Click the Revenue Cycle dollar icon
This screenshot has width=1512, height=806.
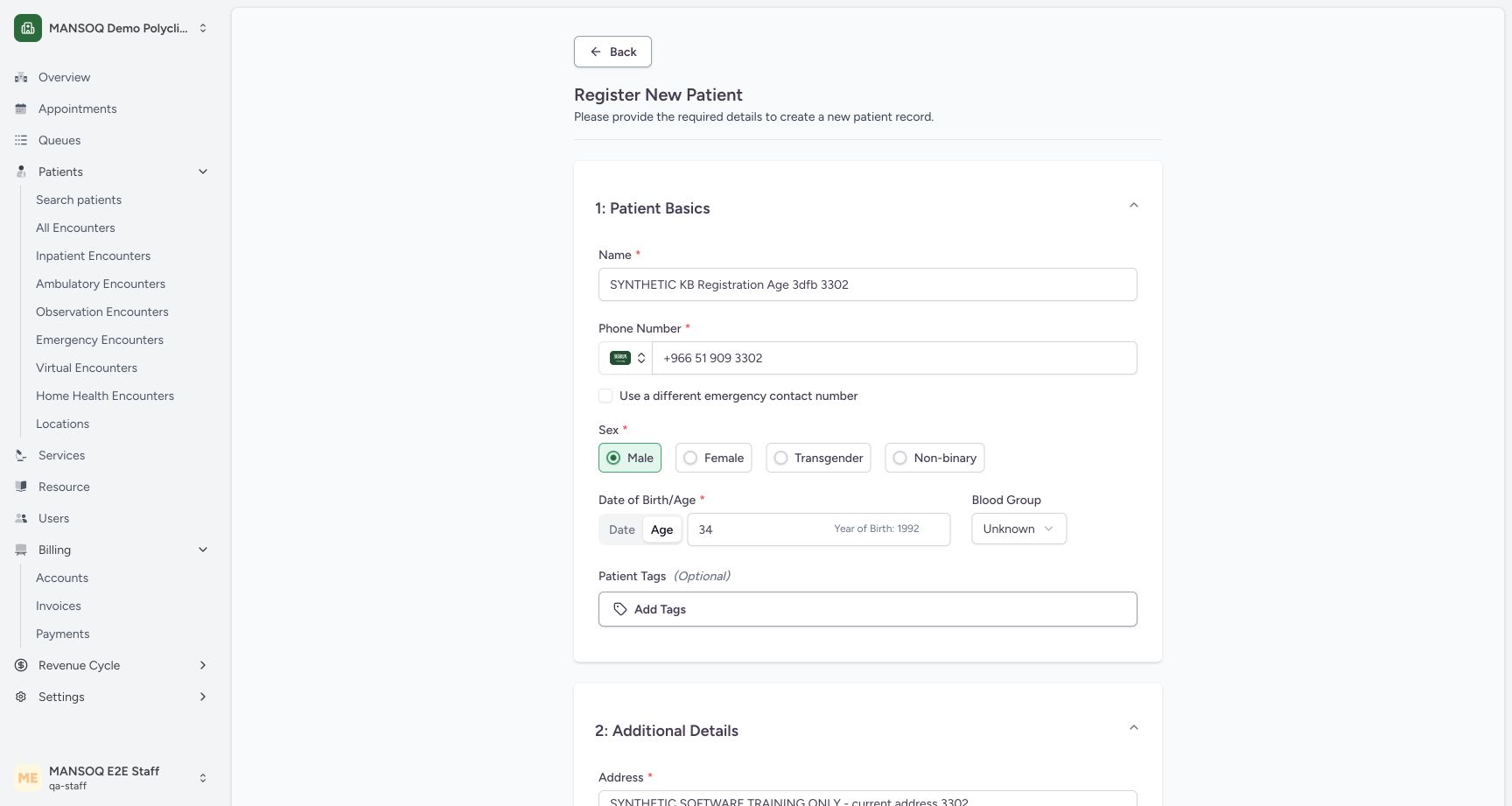click(x=21, y=665)
